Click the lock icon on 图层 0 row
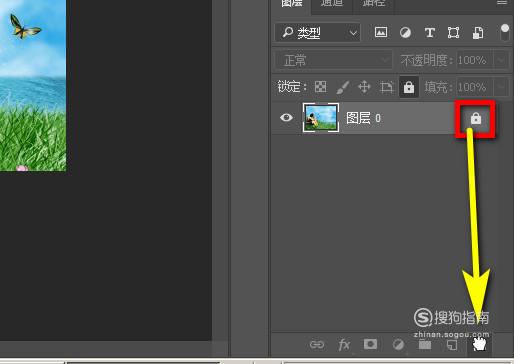Viewport: 514px width, 364px height. click(476, 118)
